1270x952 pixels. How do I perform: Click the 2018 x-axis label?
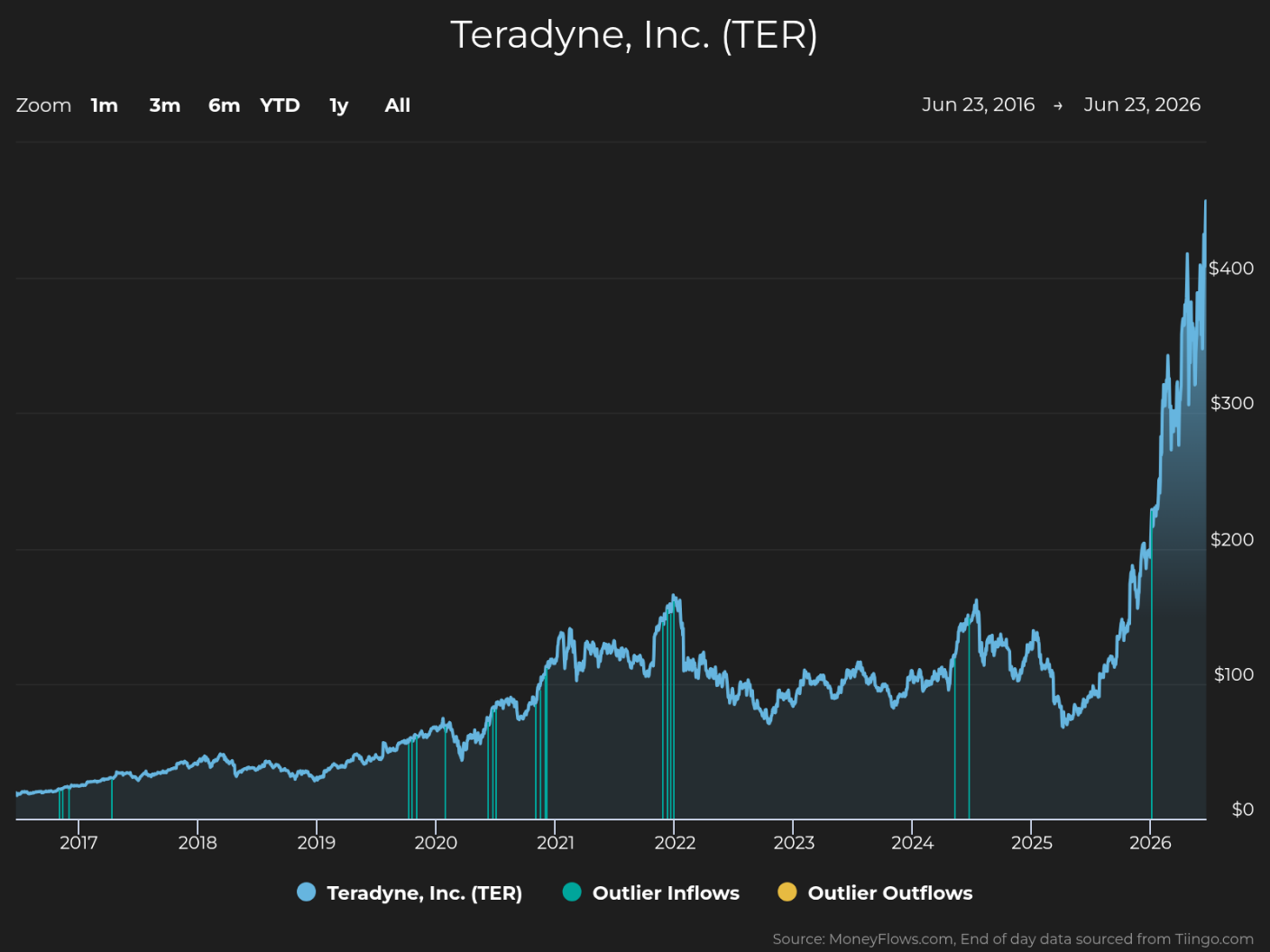tap(198, 843)
